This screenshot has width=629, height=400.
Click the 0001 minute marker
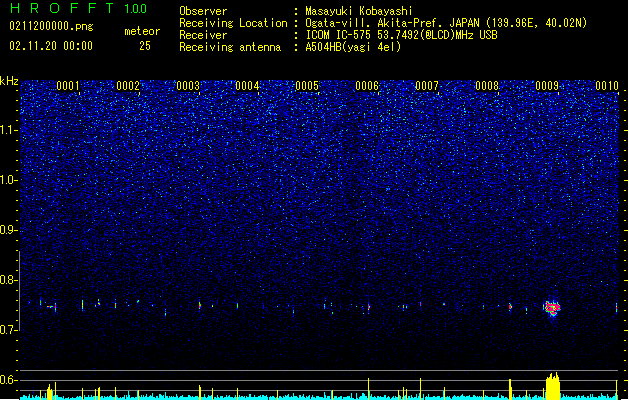(x=68, y=86)
